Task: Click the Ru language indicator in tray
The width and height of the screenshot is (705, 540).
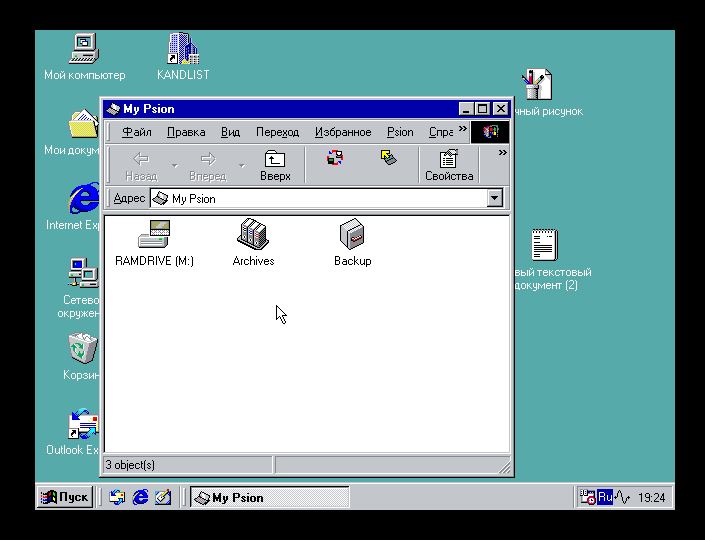Action: (x=605, y=497)
